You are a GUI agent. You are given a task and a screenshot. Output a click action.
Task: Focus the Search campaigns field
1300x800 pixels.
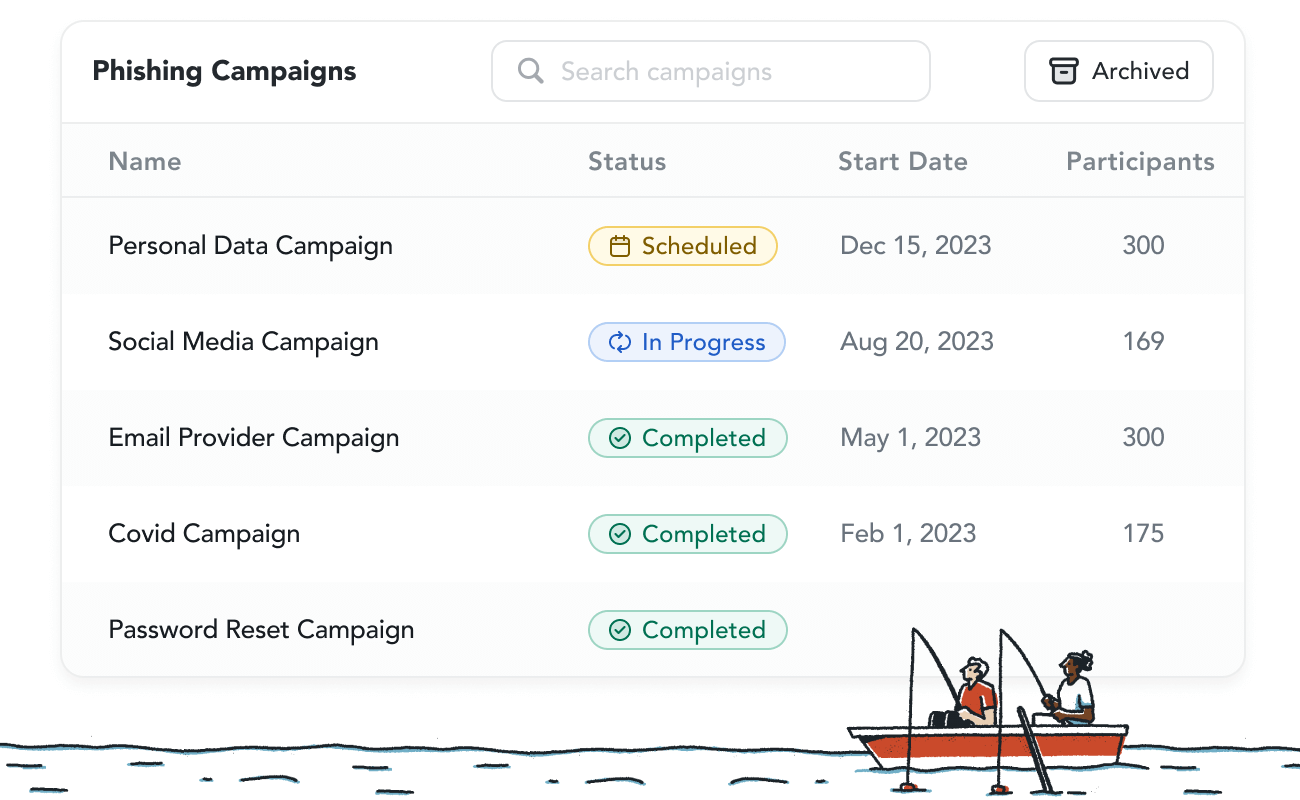click(711, 71)
